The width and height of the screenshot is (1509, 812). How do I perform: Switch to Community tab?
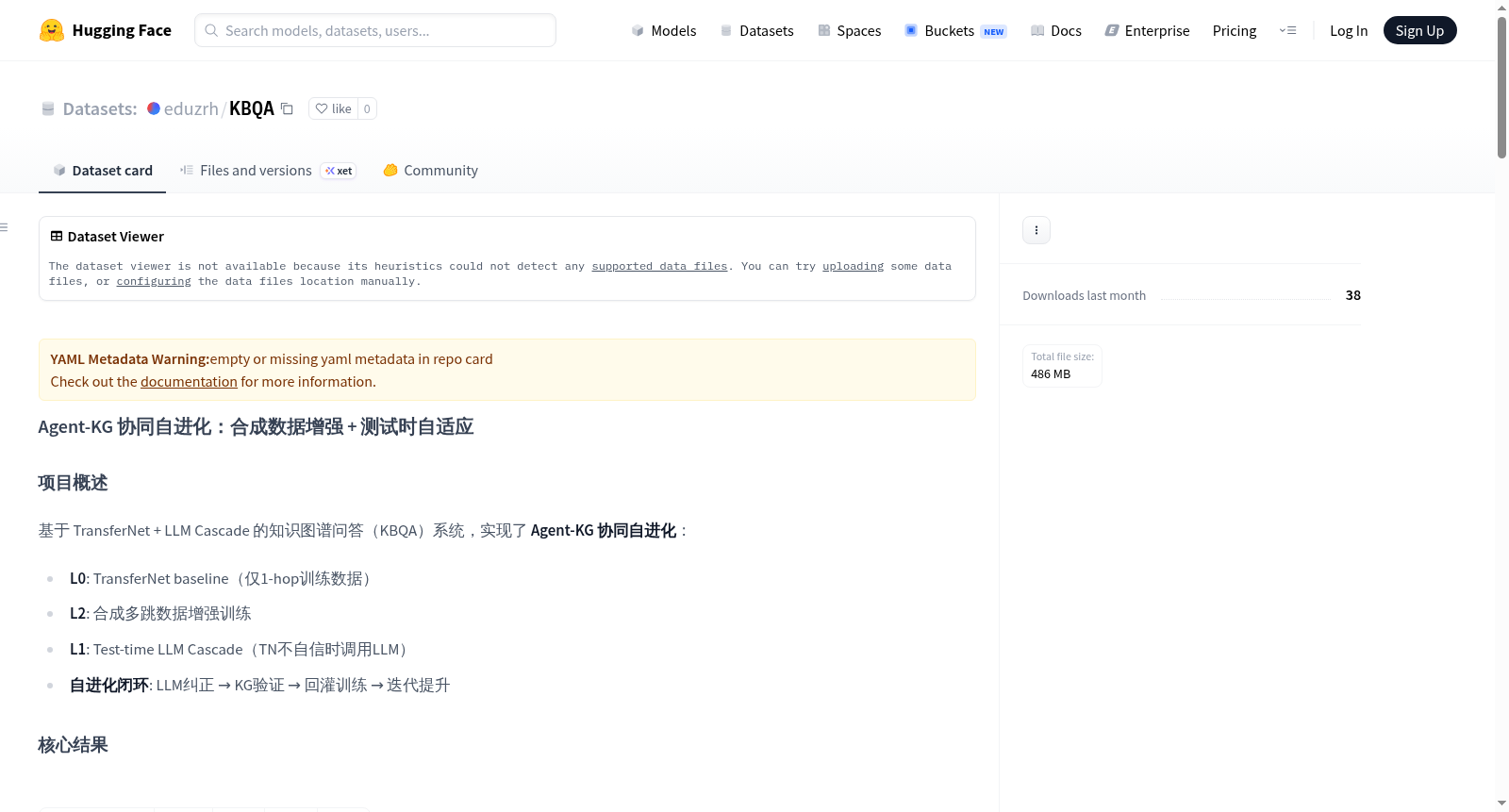[430, 171]
